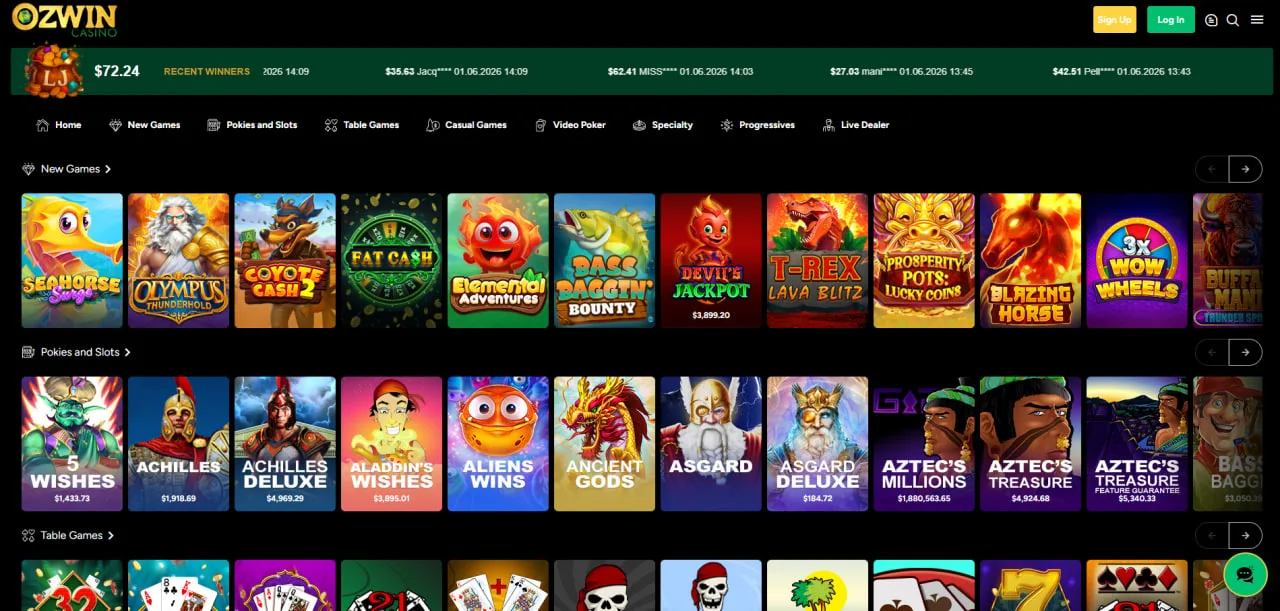Open the T-Rex Lava Blitz game tile
1280x611 pixels.
click(817, 260)
